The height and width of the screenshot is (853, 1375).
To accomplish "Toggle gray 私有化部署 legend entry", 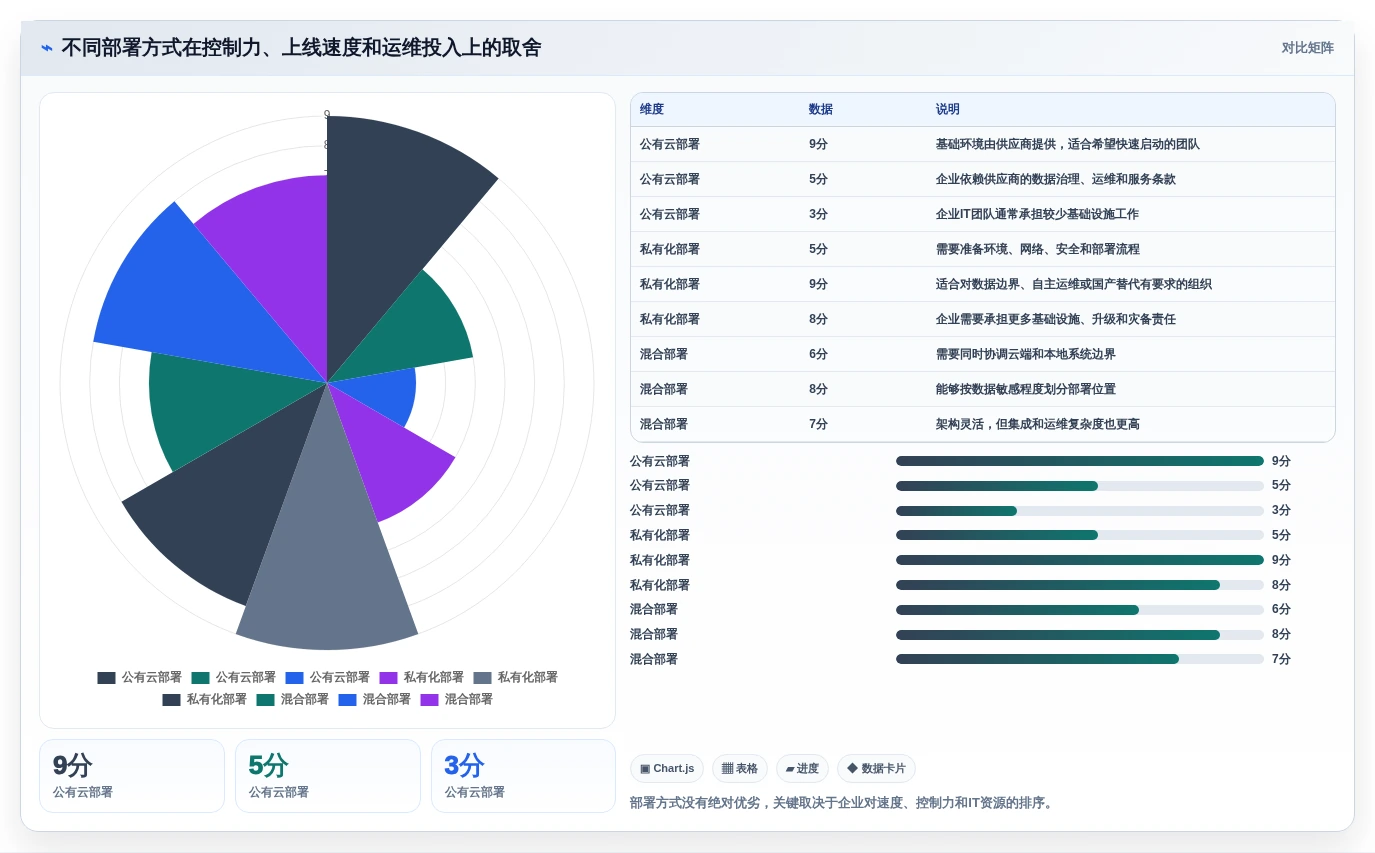I will 516,678.
